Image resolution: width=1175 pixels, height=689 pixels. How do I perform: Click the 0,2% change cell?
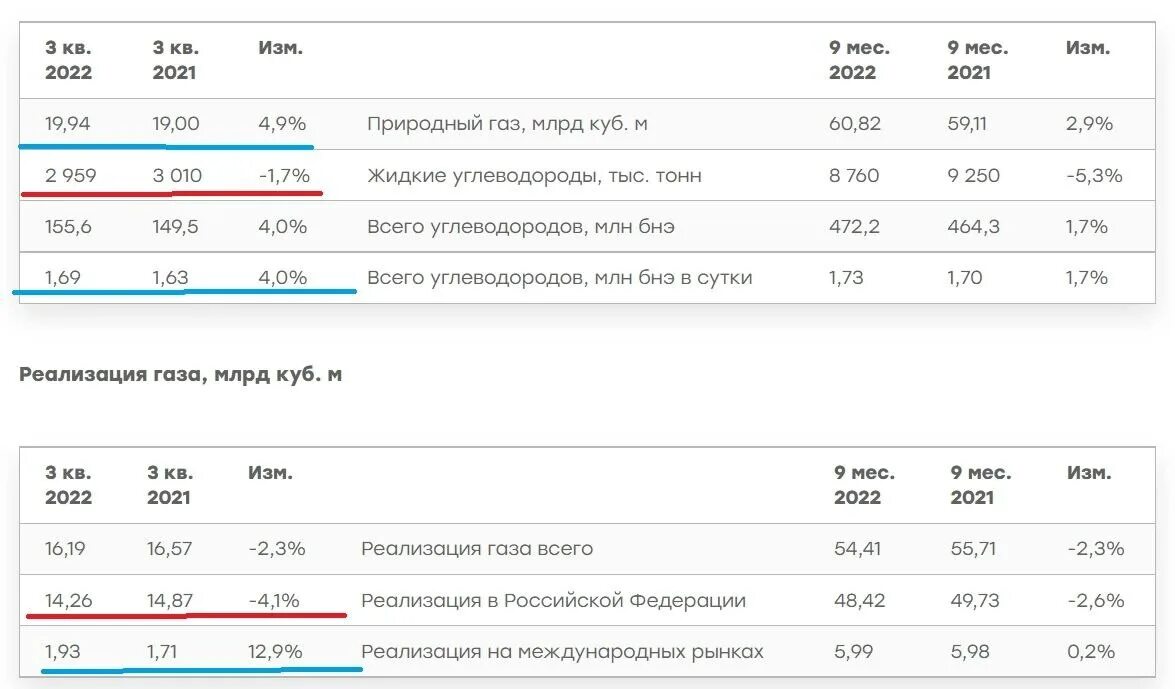1090,652
